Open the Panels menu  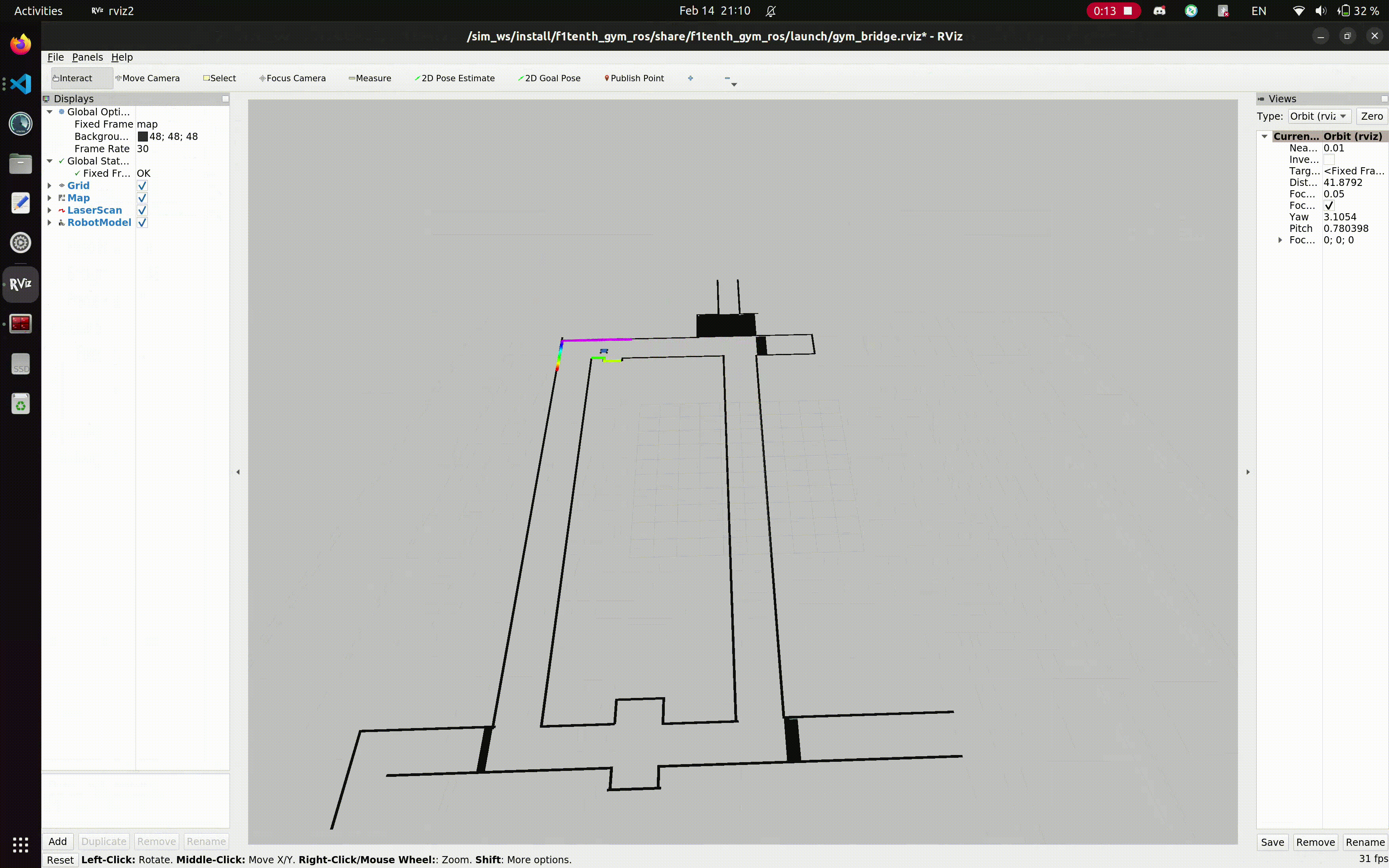87,57
